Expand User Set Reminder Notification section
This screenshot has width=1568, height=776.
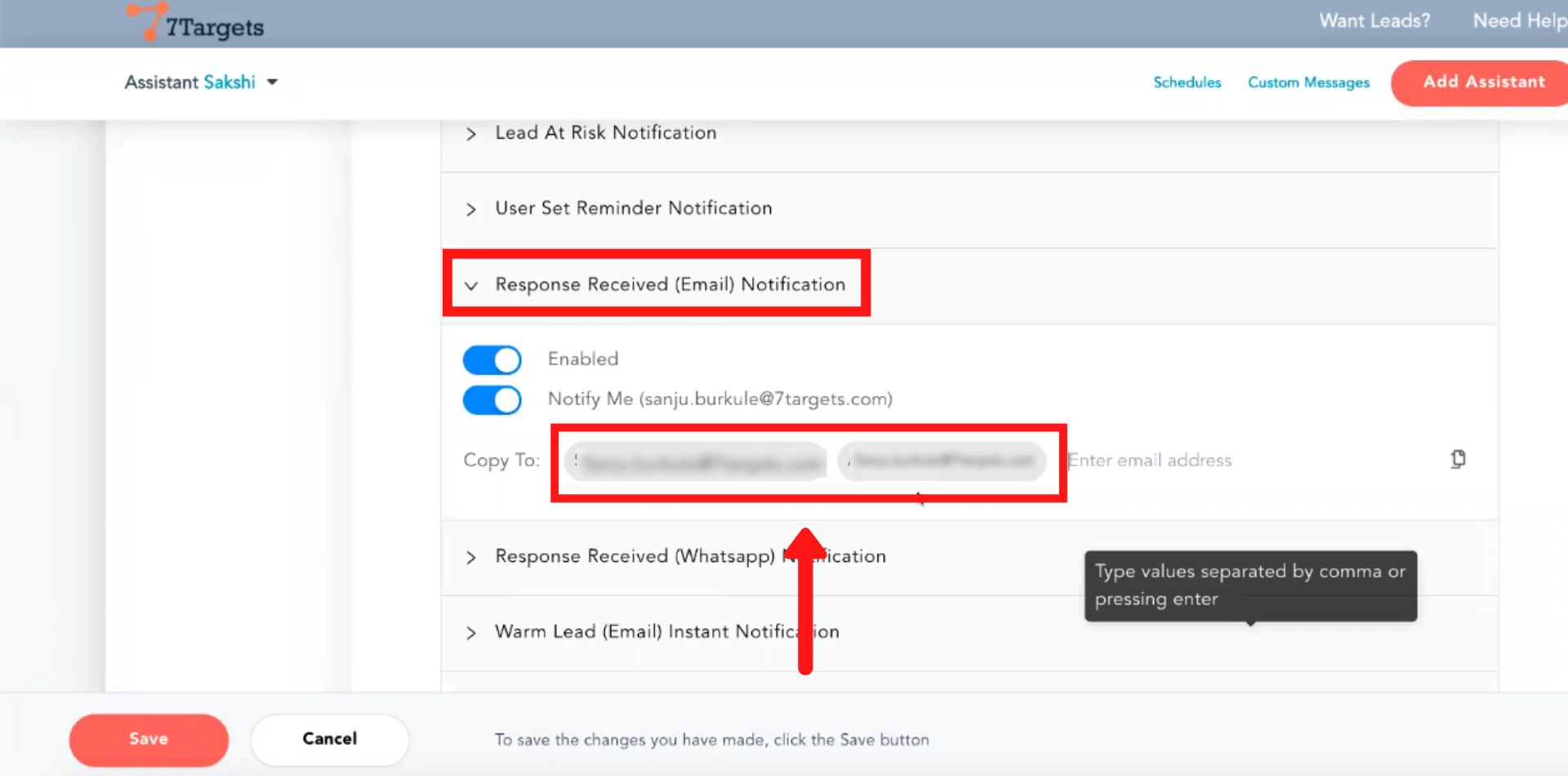point(471,209)
